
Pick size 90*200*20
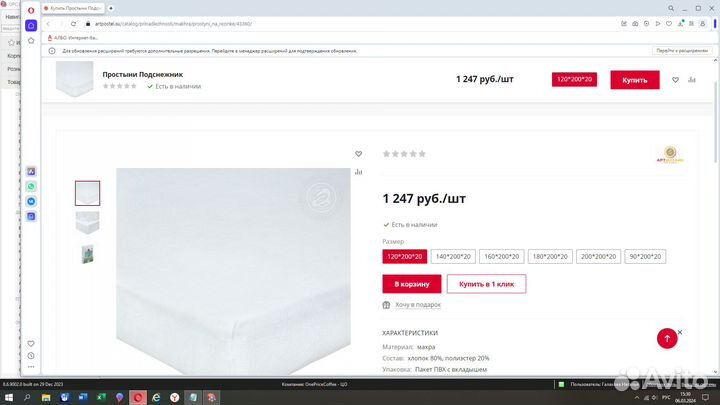tap(647, 257)
